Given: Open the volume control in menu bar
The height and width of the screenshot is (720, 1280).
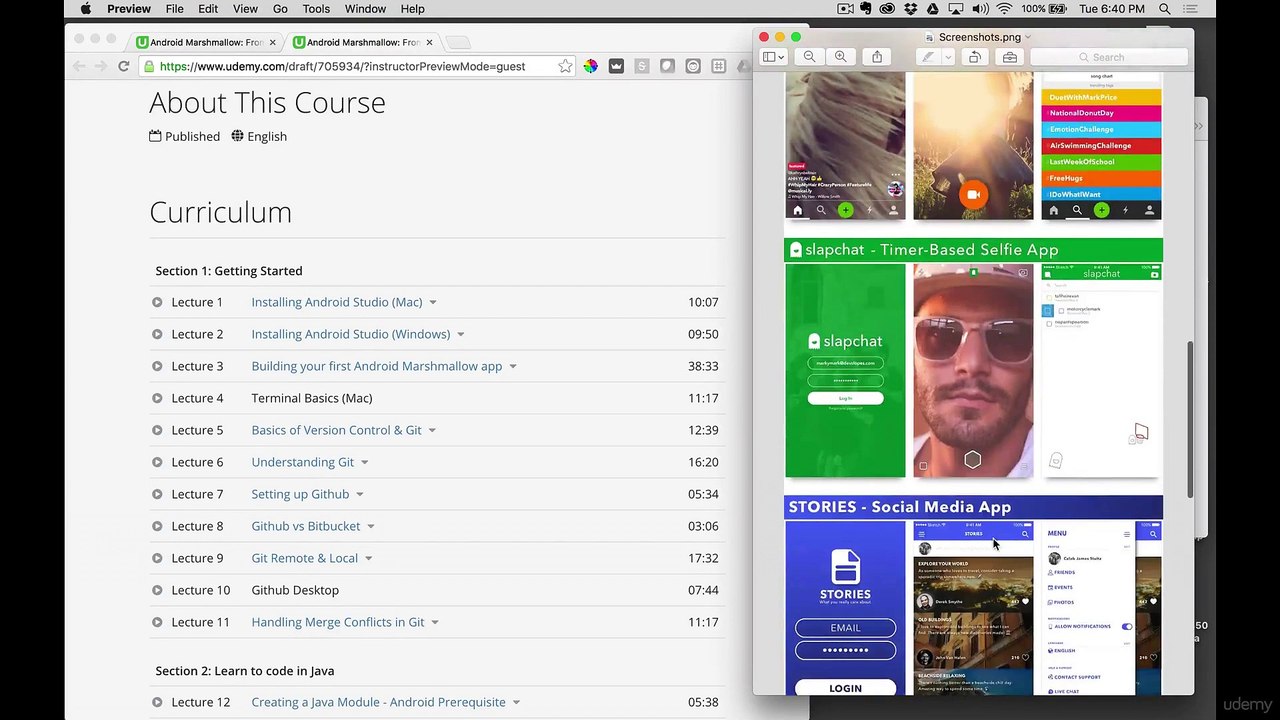Looking at the screenshot, I should 980,9.
